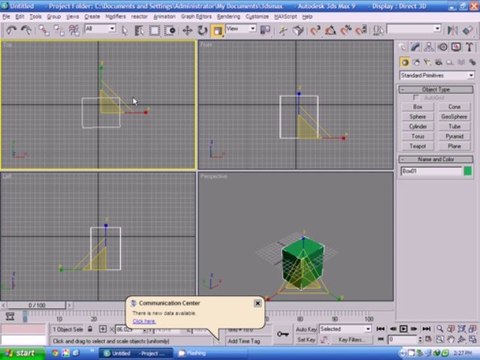
Task: Click the Align tool icon
Action: point(468,31)
